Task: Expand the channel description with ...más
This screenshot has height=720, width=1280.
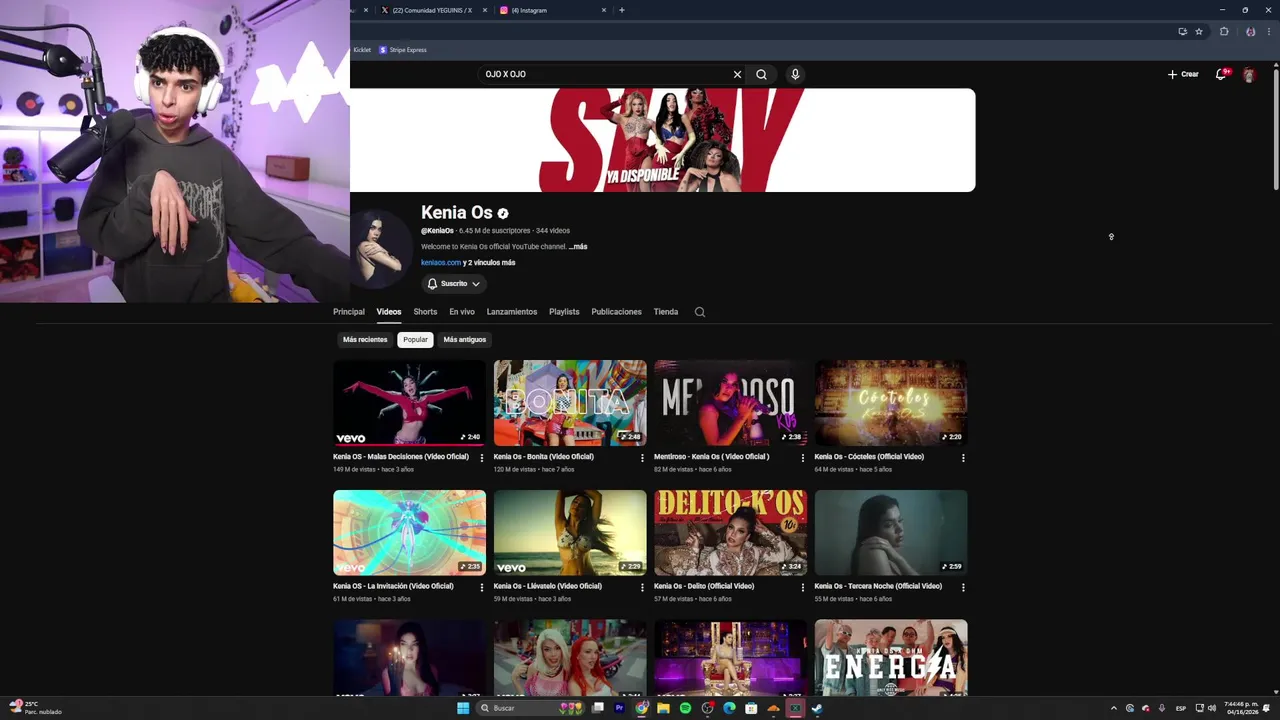Action: (x=578, y=246)
